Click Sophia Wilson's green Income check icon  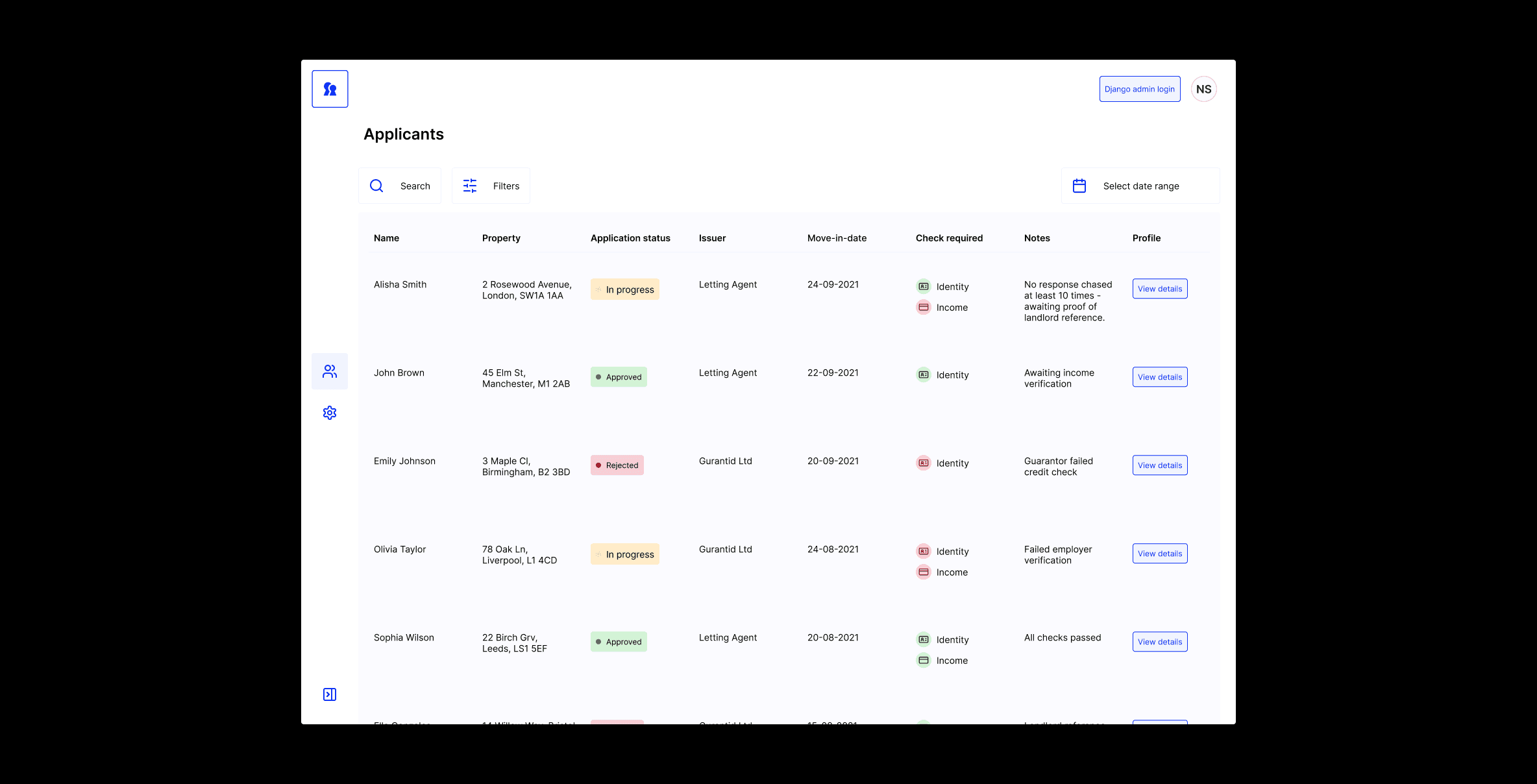tap(923, 660)
